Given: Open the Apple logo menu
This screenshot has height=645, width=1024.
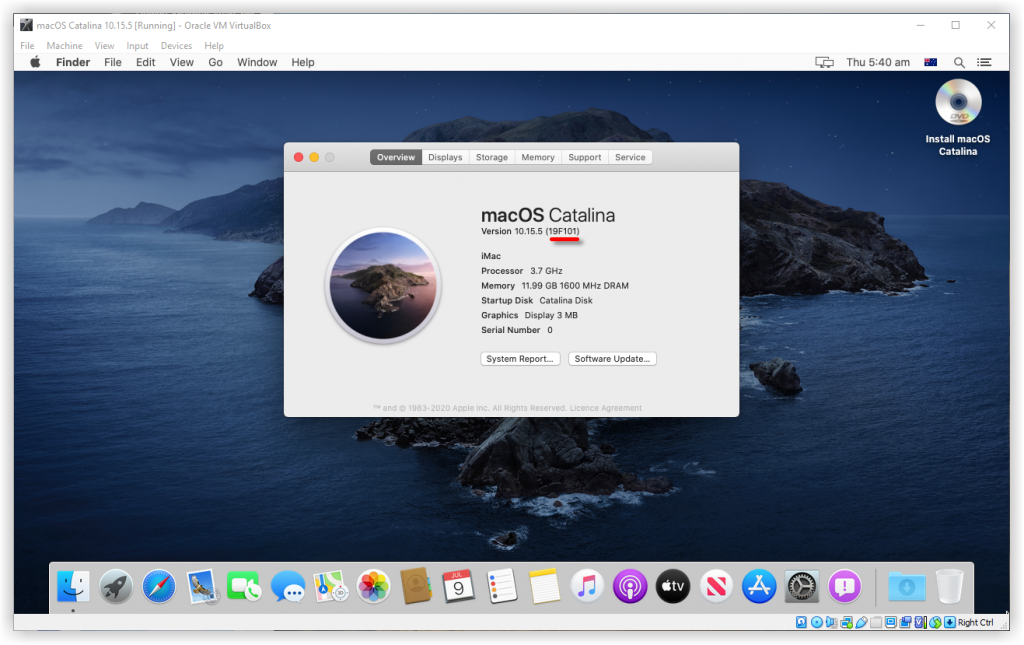Looking at the screenshot, I should click(x=35, y=62).
